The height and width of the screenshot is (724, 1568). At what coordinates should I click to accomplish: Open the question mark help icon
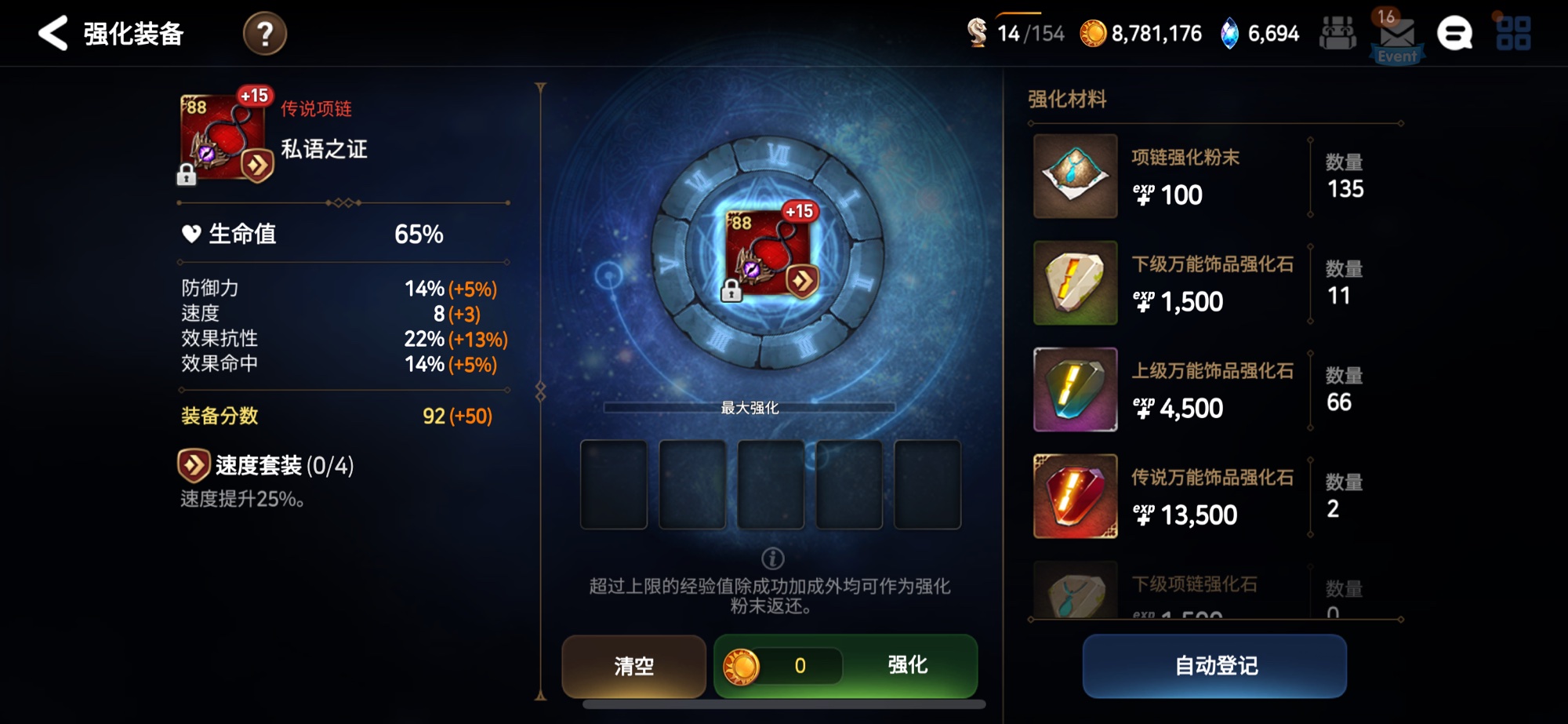pyautogui.click(x=265, y=34)
